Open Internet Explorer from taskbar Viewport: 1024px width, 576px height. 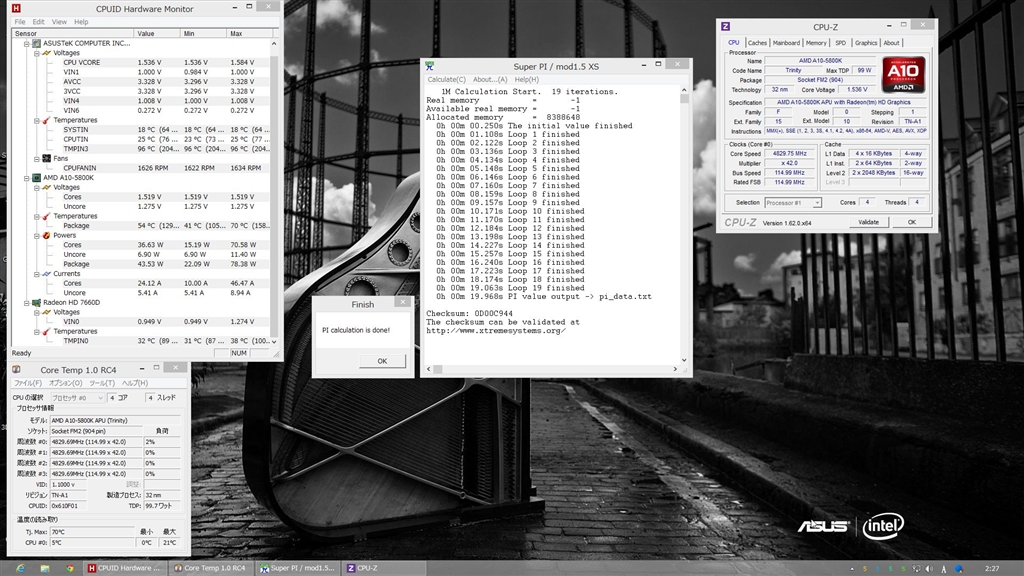[x=20, y=568]
